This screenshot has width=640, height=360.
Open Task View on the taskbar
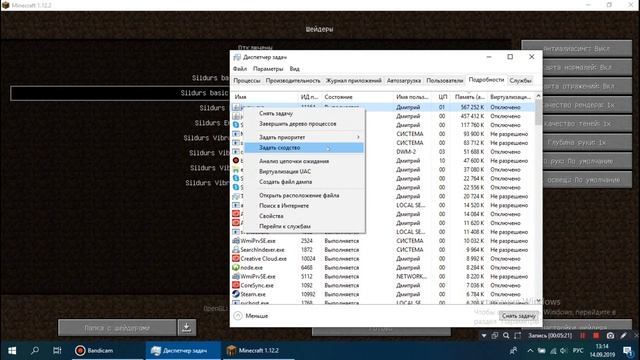coord(57,351)
